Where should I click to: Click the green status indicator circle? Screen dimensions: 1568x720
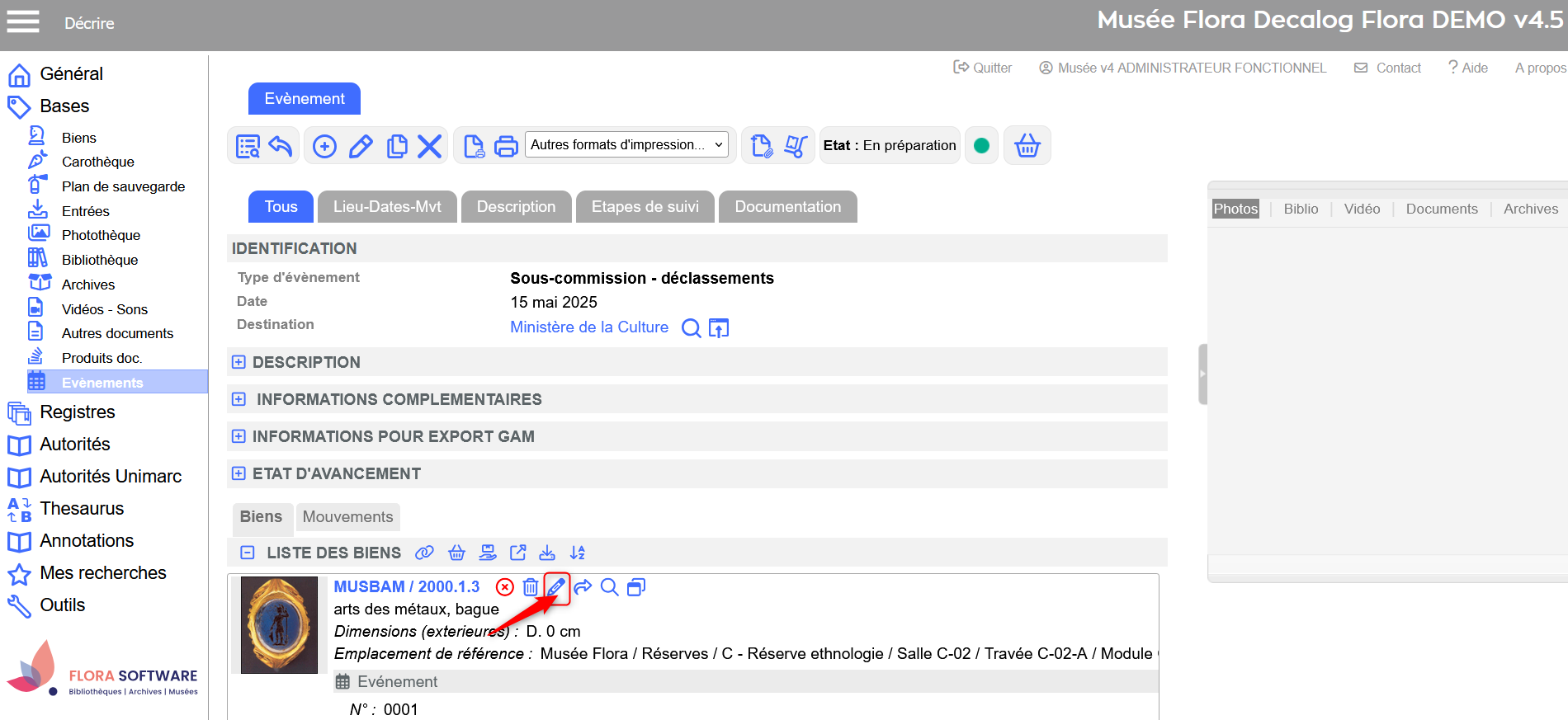pyautogui.click(x=981, y=146)
